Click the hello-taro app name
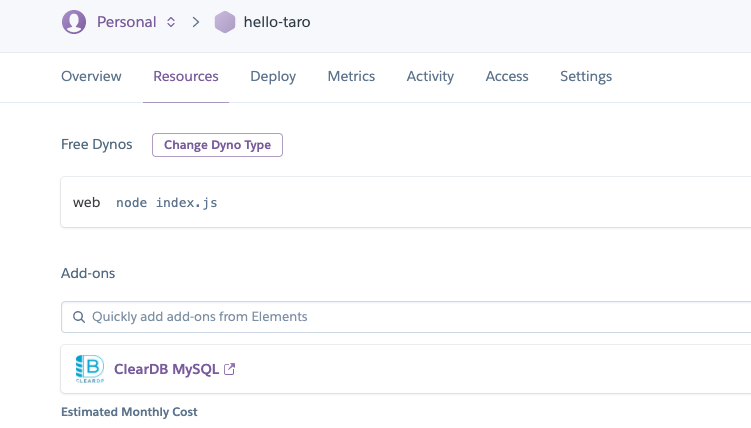The width and height of the screenshot is (751, 428). pos(277,22)
